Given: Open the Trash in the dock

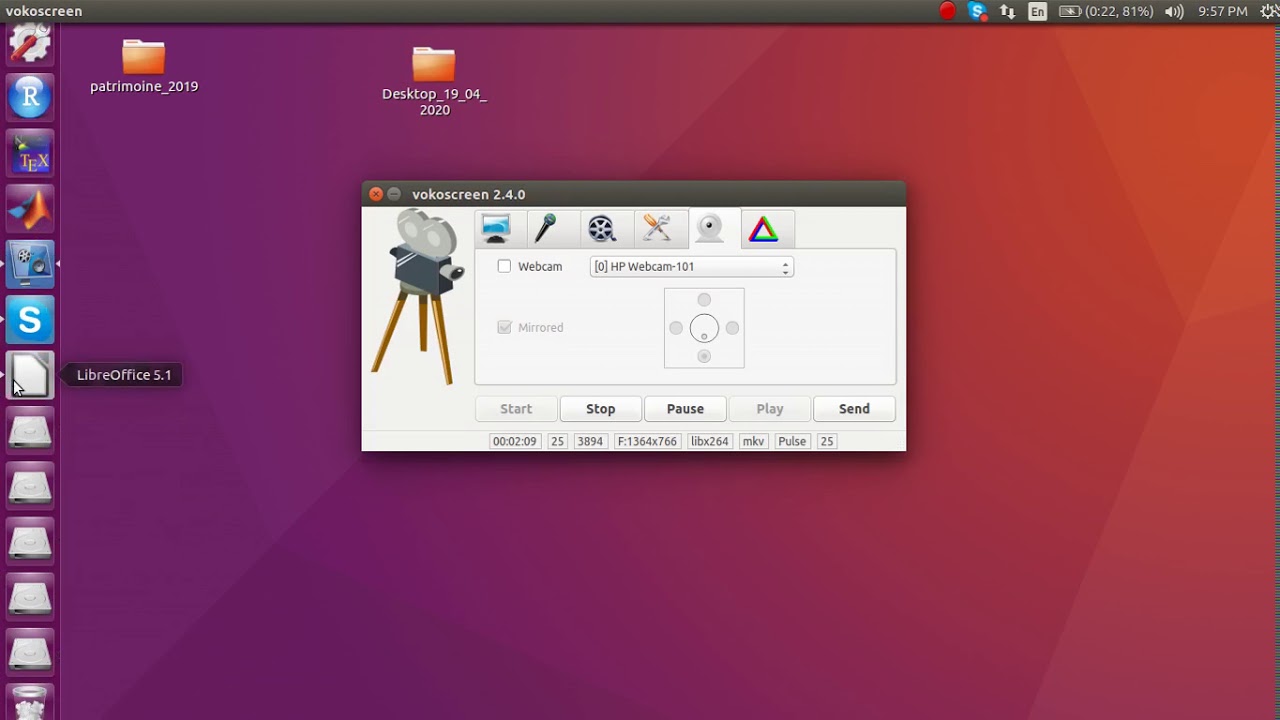Looking at the screenshot, I should (30, 702).
